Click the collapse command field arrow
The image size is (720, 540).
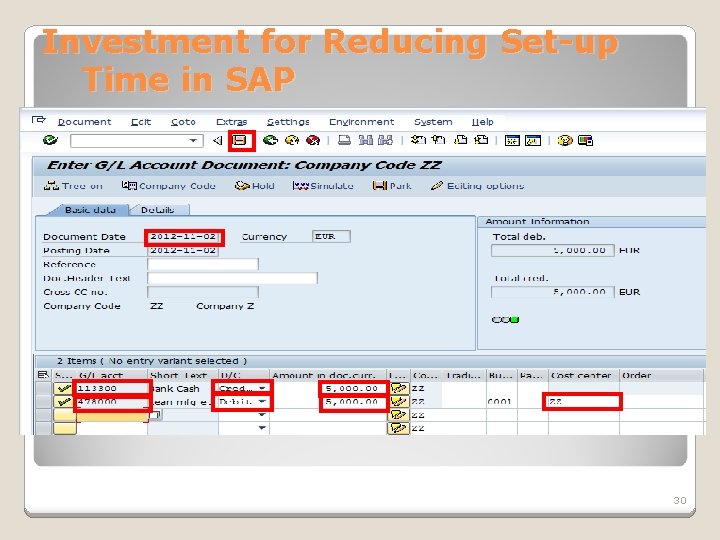[218, 141]
